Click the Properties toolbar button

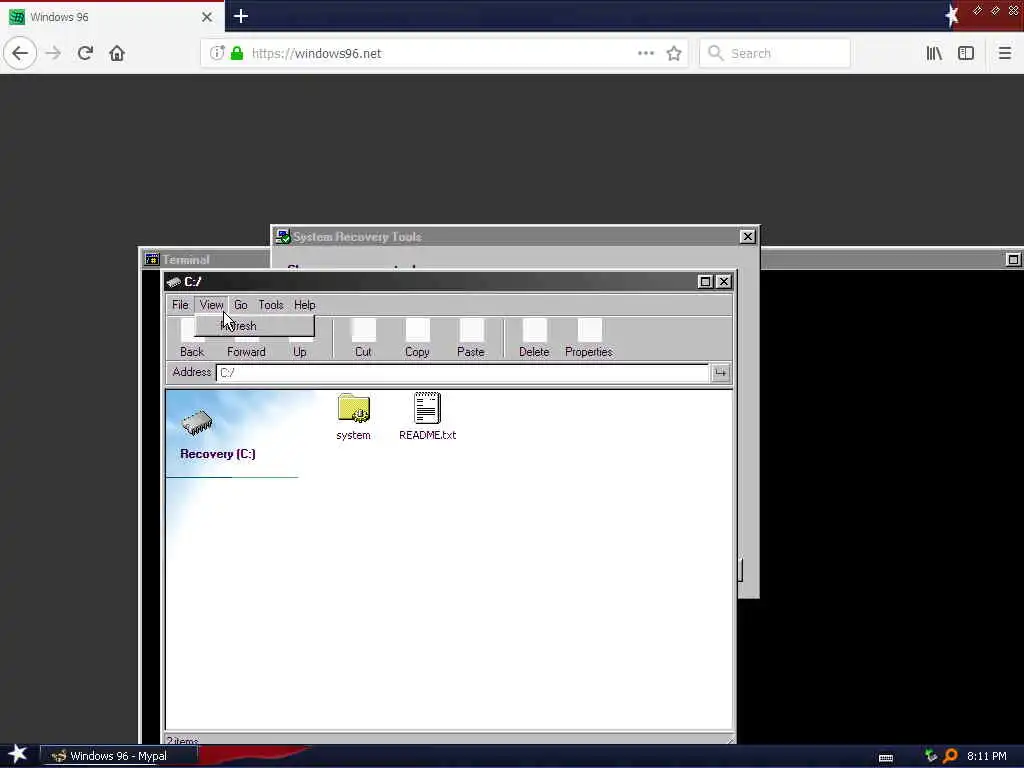(589, 339)
